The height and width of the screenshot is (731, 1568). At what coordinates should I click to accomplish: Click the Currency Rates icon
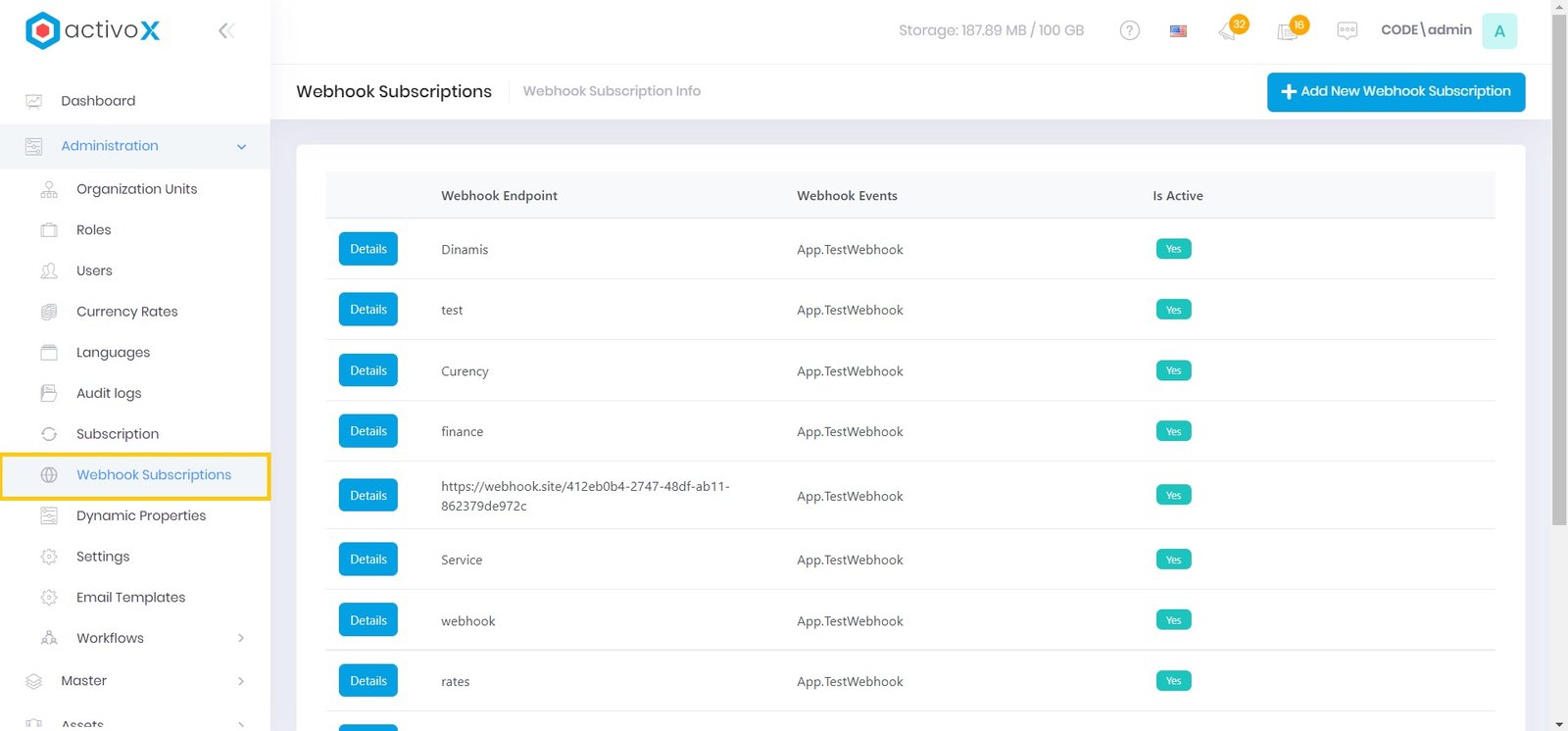click(x=49, y=312)
